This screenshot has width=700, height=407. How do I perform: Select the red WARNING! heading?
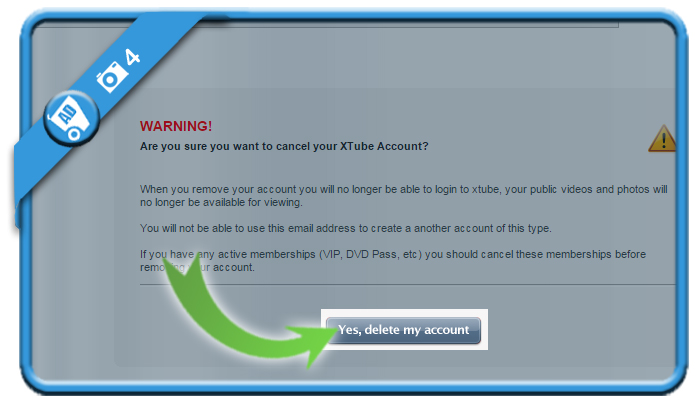point(176,126)
